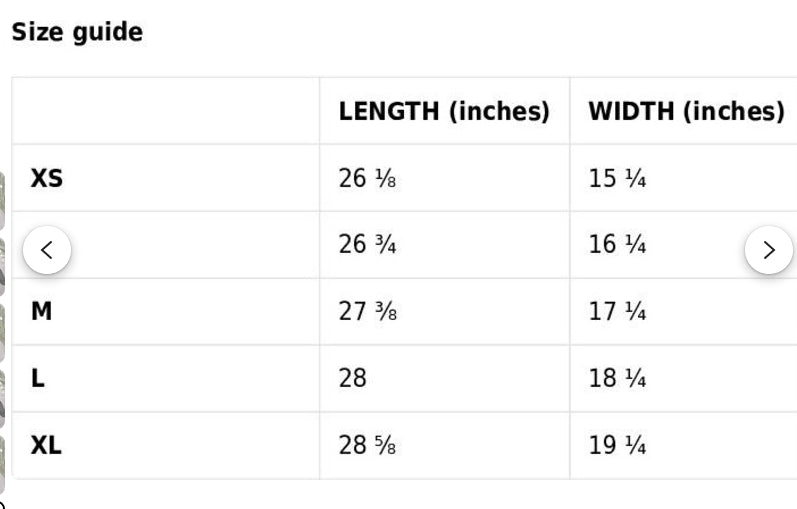The height and width of the screenshot is (509, 797).
Task: Select the Size guide heading
Action: pyautogui.click(x=77, y=32)
